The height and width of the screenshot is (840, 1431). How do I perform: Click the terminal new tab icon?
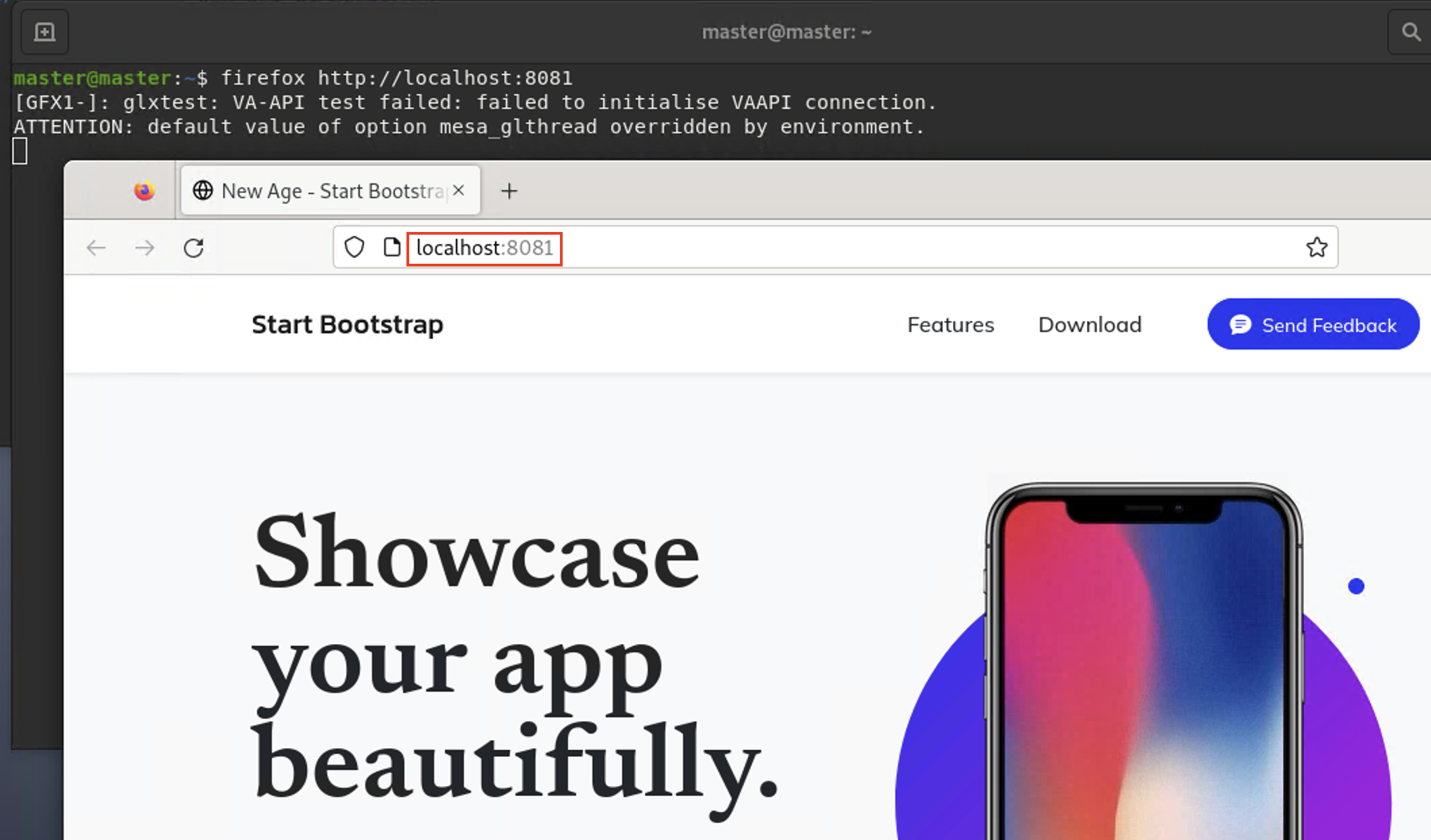click(x=45, y=32)
